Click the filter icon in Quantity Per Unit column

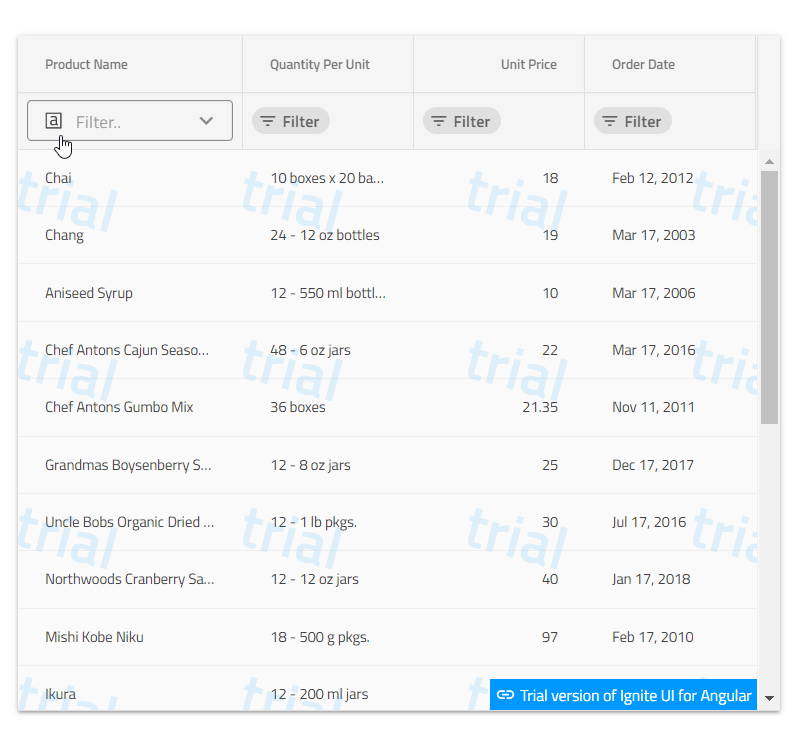coord(268,121)
